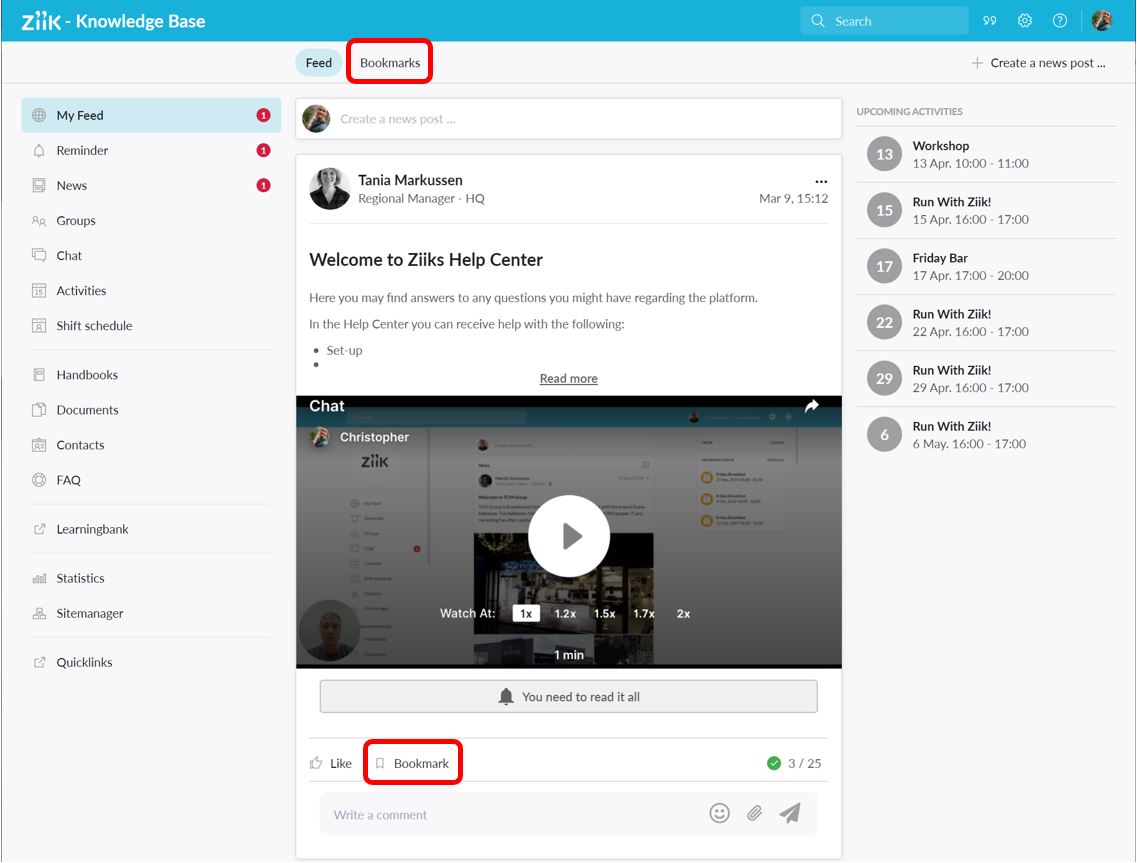View the 3 / 25 read count
The image size is (1137, 863).
(x=794, y=763)
